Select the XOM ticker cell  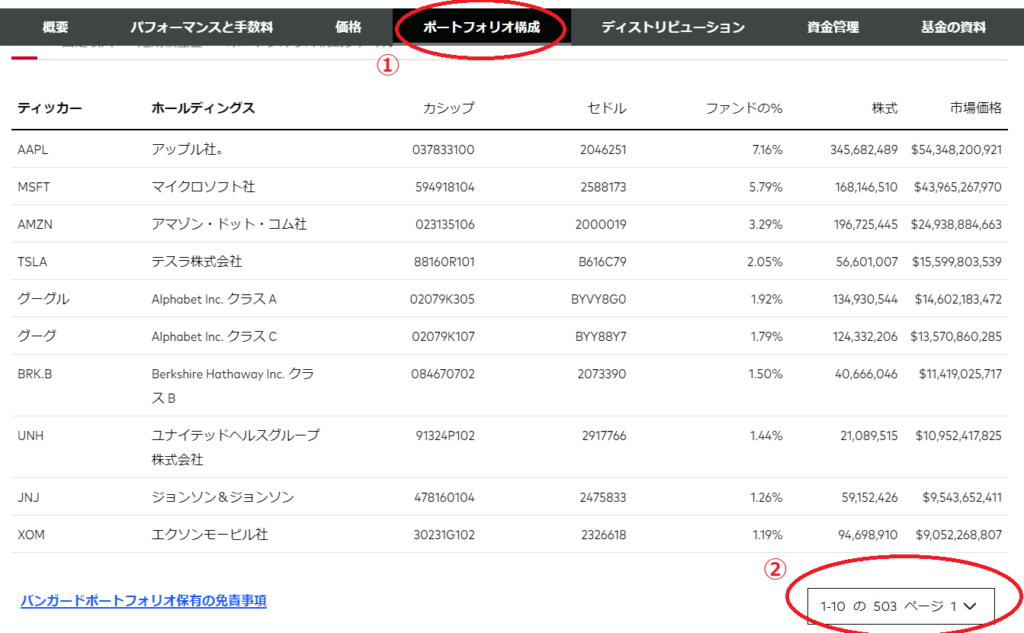31,534
